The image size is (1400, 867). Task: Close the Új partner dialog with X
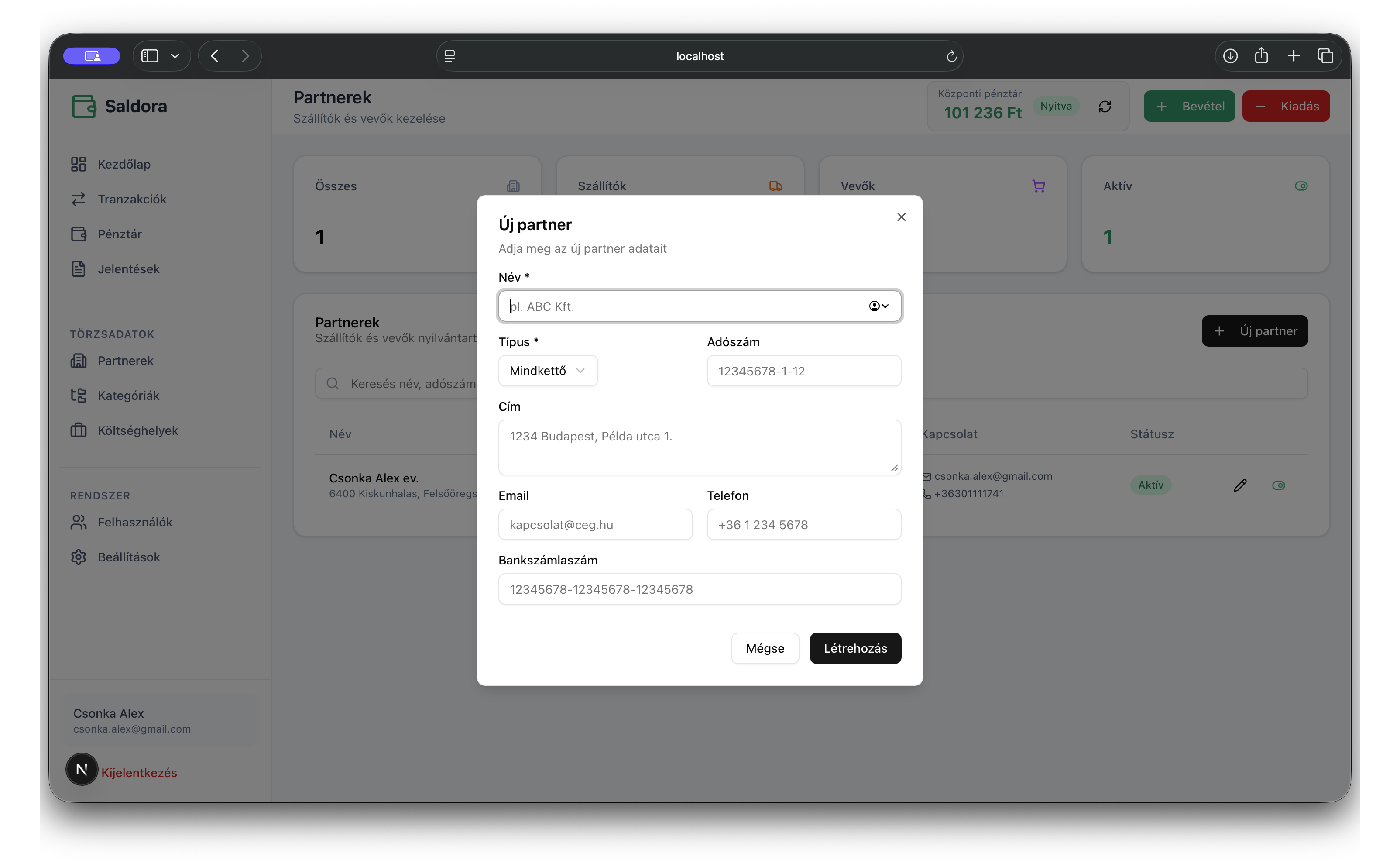901,217
